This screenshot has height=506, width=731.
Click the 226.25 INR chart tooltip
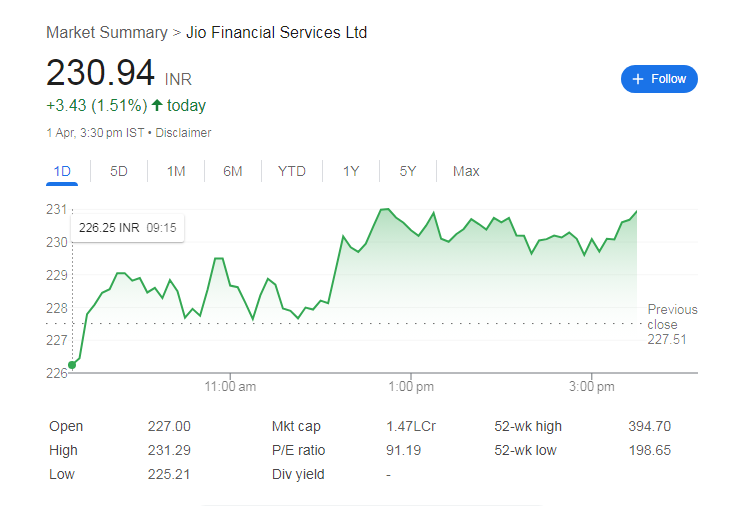pyautogui.click(x=127, y=228)
